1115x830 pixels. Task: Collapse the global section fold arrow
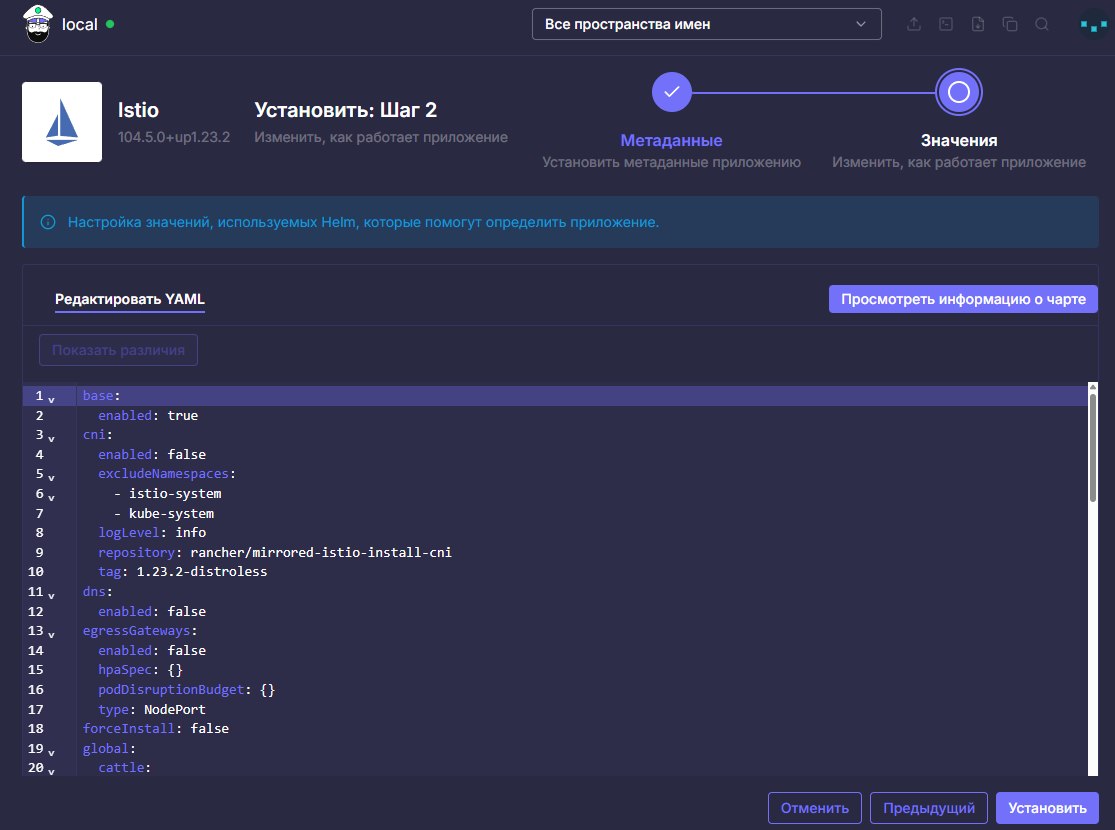click(51, 752)
